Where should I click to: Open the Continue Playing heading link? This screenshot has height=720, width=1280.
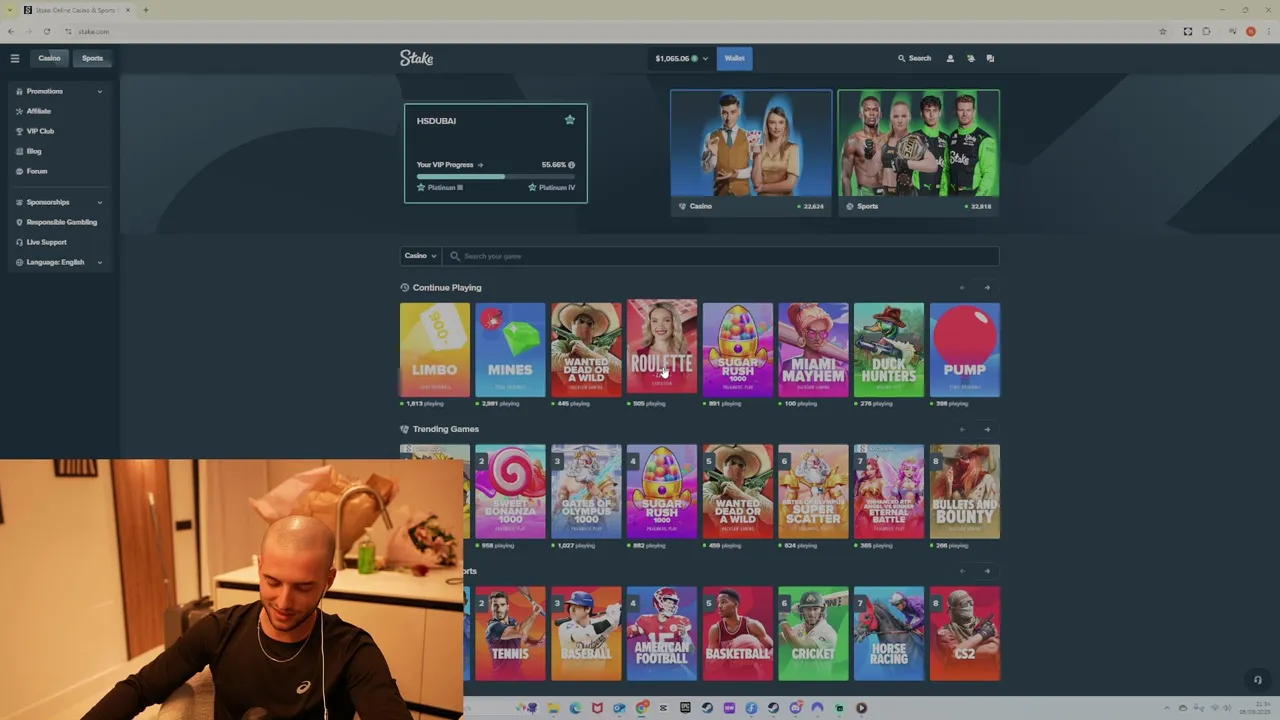point(447,288)
